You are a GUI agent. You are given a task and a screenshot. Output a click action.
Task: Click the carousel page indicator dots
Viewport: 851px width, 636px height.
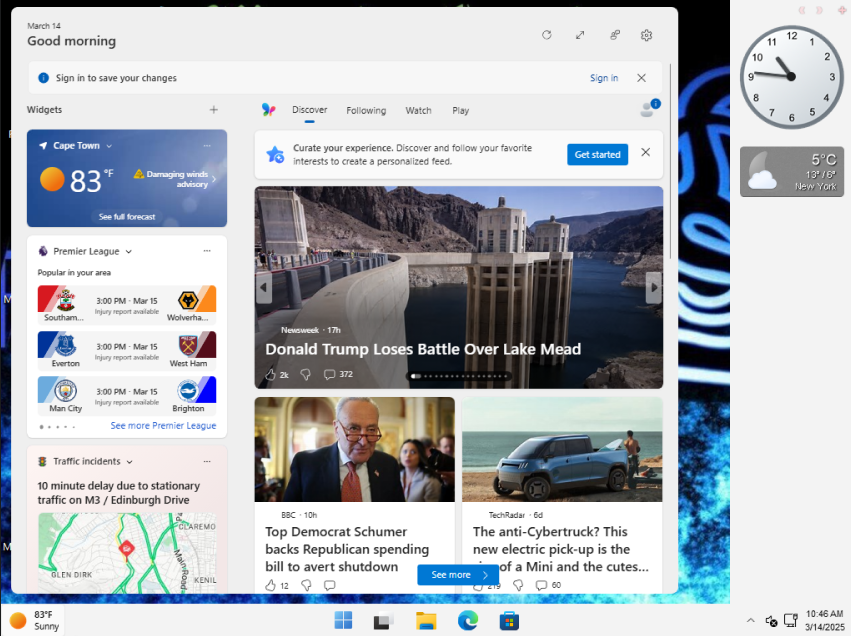pyautogui.click(x=459, y=376)
